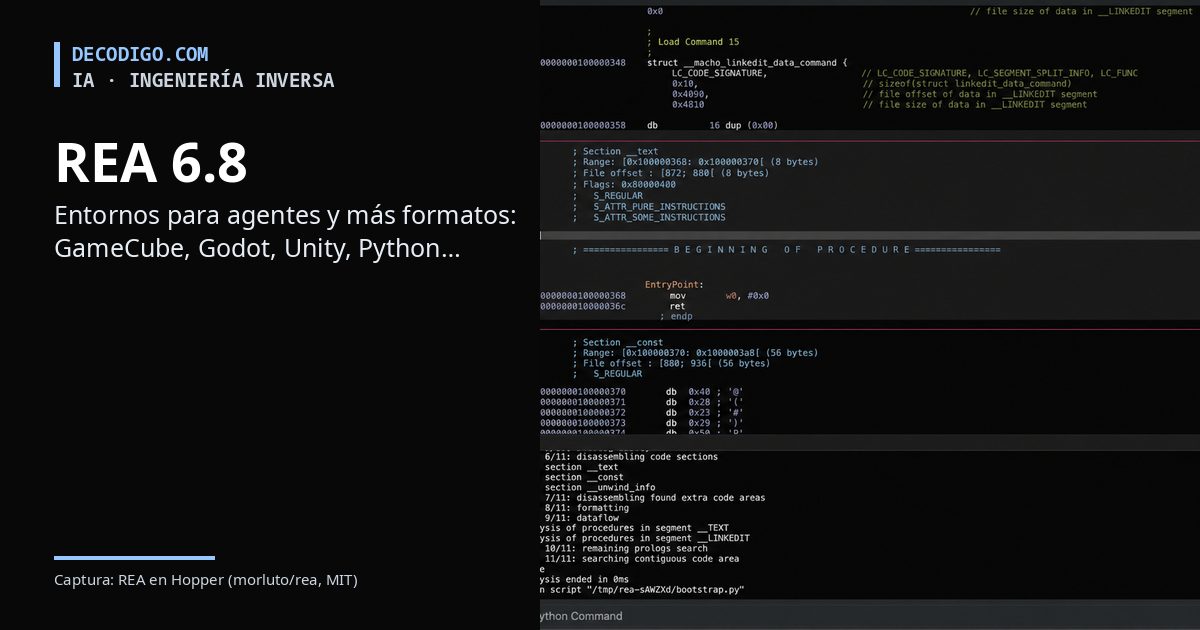Click the 'LC_CODE_SIGNATURE,' struct field
The width and height of the screenshot is (1200, 630).
[719, 73]
